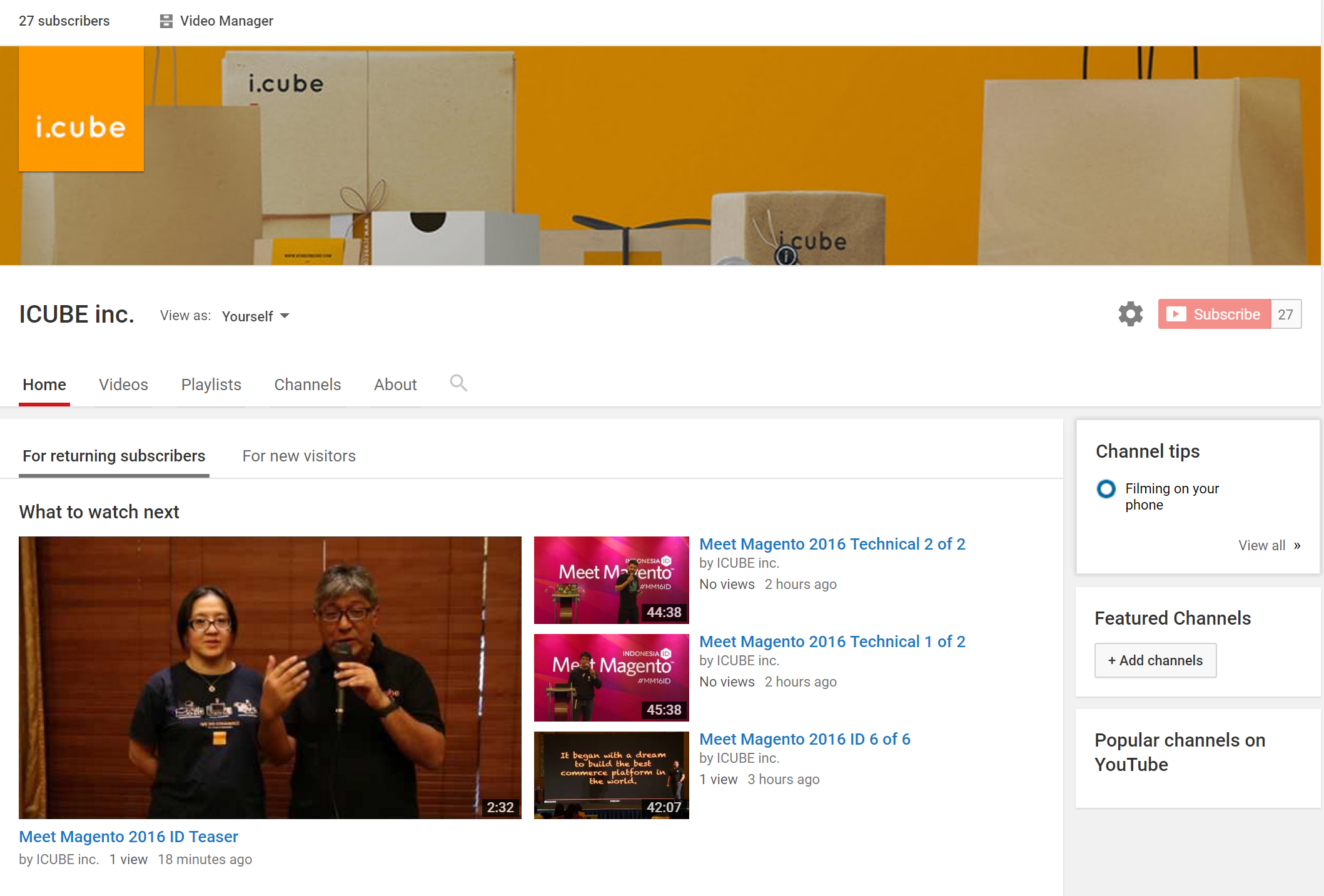The image size is (1324, 896).
Task: Switch to the Home tab
Action: tap(44, 385)
